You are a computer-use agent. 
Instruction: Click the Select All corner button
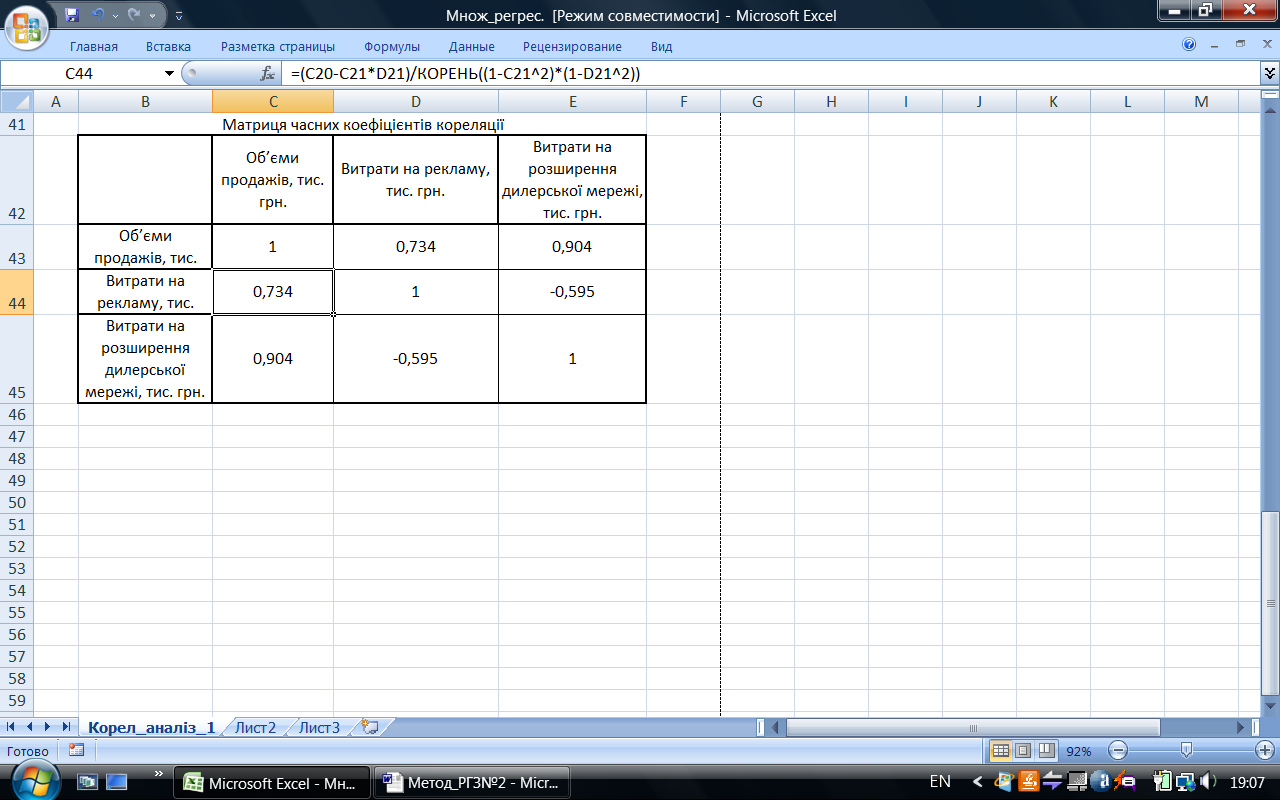[x=17, y=101]
